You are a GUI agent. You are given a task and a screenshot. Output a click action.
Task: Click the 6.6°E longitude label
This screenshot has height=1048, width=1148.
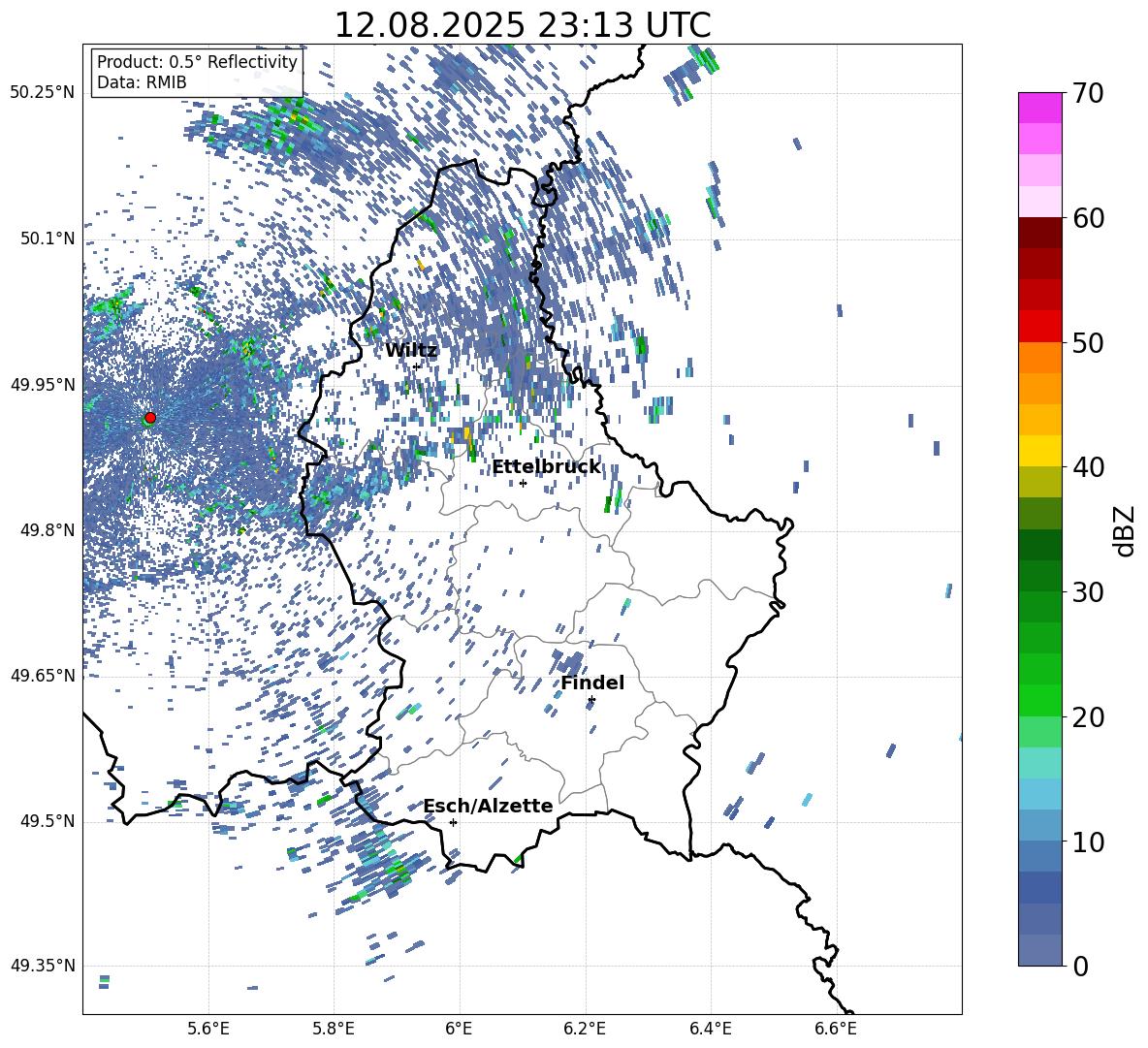(x=836, y=1029)
